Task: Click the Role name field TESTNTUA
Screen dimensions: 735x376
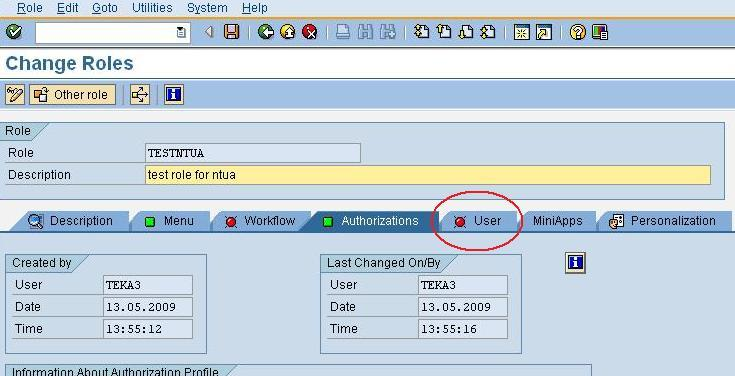Action: click(x=253, y=153)
